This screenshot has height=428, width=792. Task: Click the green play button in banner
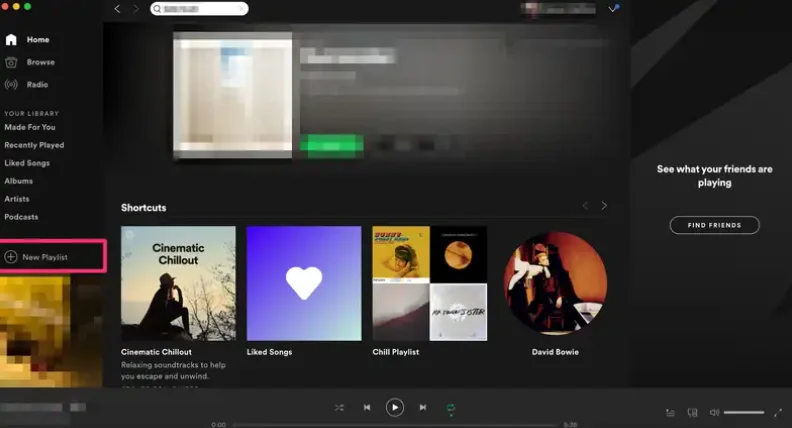[331, 146]
